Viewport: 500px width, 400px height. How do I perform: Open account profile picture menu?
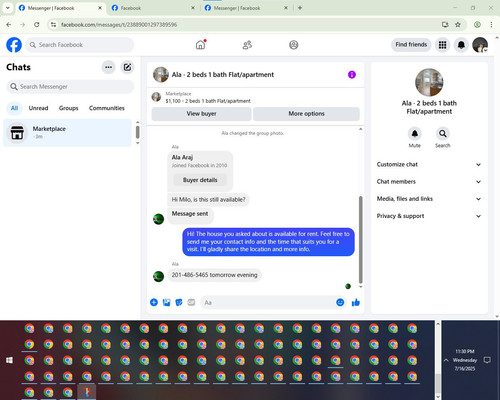[480, 45]
